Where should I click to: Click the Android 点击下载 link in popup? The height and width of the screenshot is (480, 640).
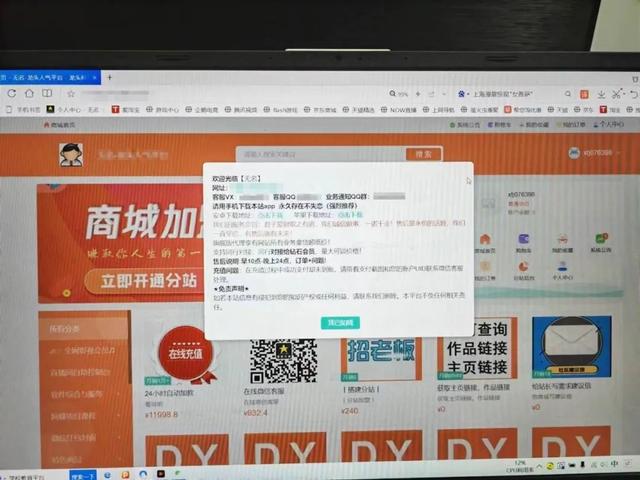270,215
